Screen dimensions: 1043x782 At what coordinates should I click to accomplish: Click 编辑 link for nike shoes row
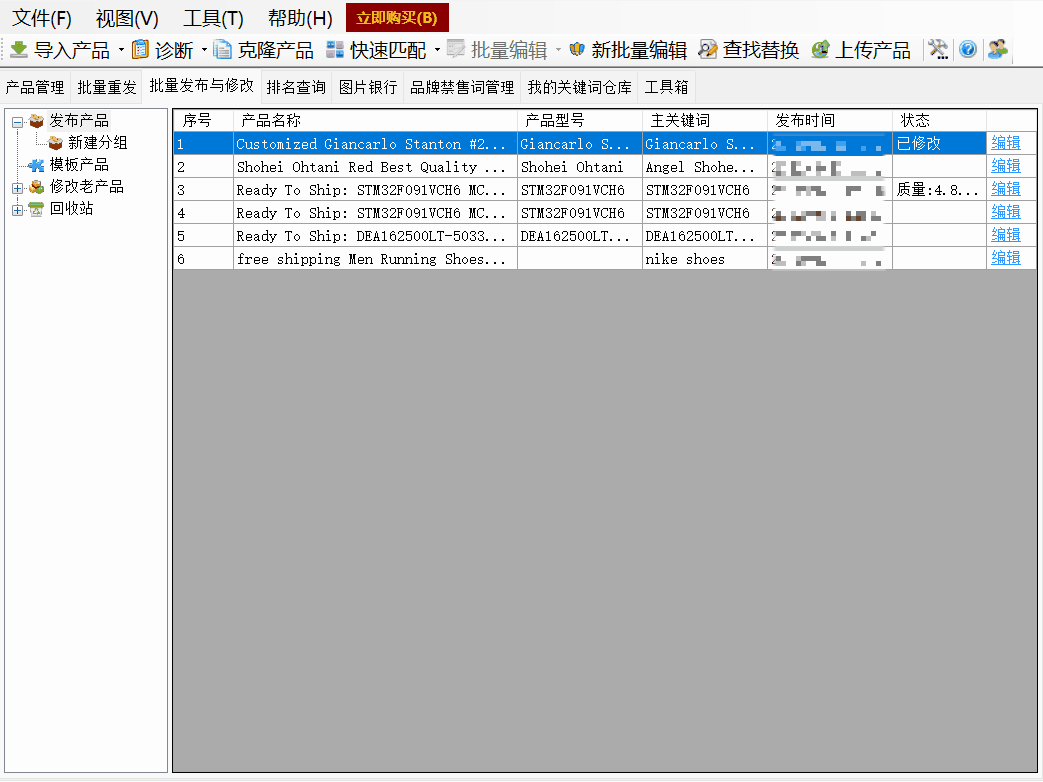pyautogui.click(x=1005, y=258)
